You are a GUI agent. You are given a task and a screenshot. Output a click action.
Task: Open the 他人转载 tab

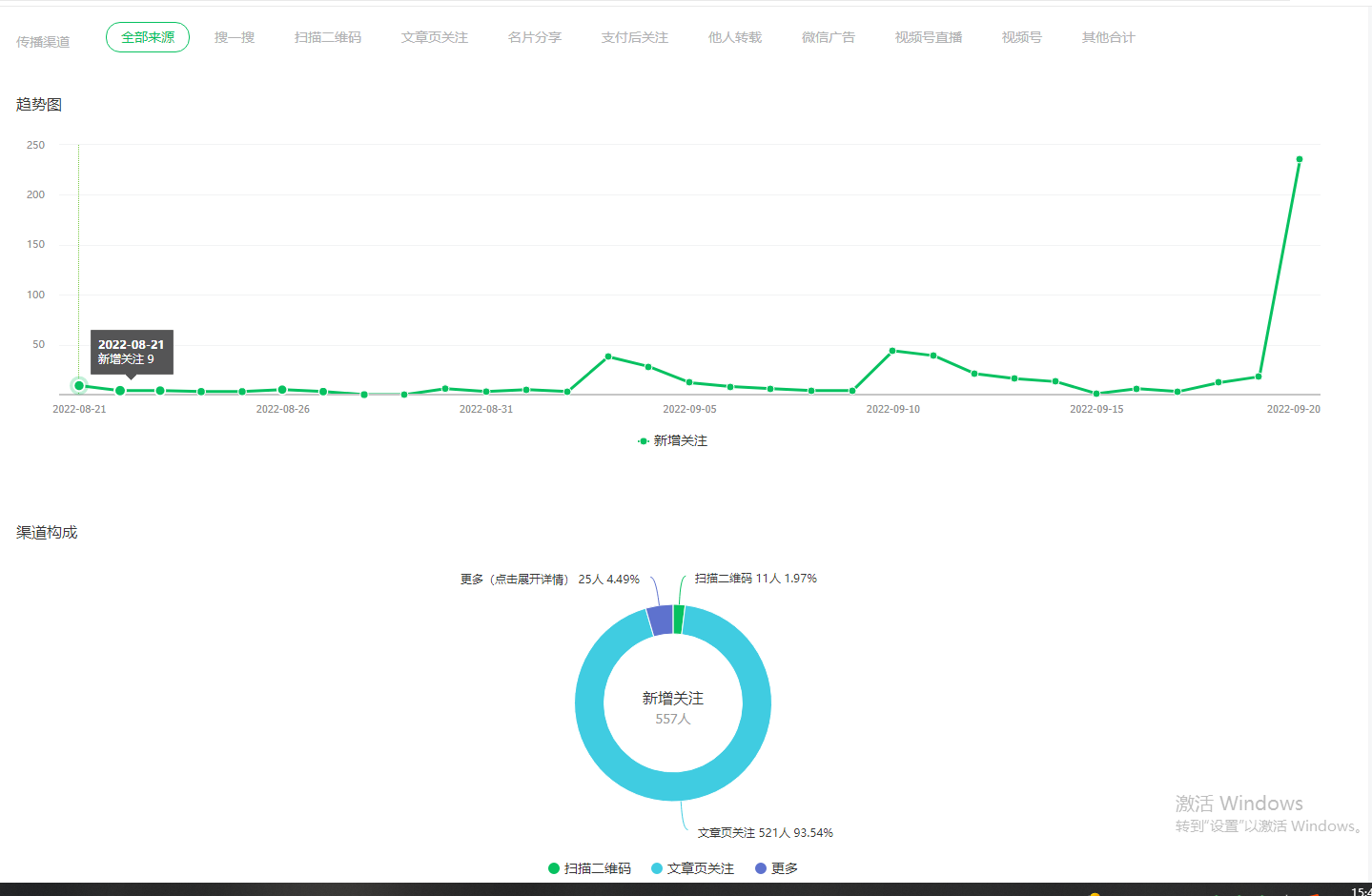pos(735,37)
